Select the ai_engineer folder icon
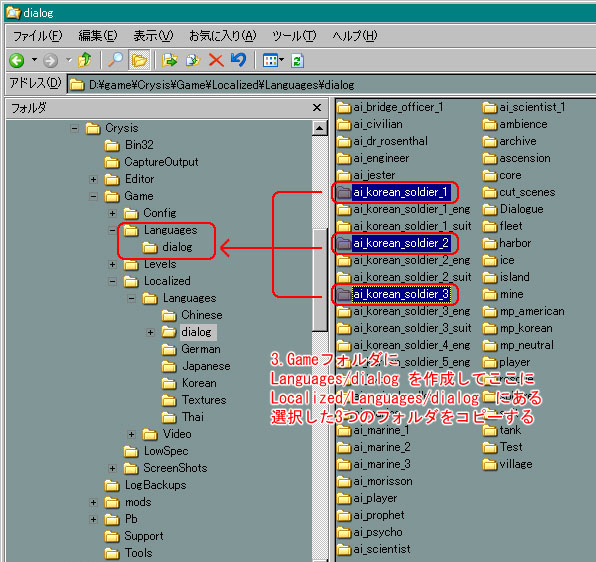Image resolution: width=596 pixels, height=562 pixels. tap(344, 159)
